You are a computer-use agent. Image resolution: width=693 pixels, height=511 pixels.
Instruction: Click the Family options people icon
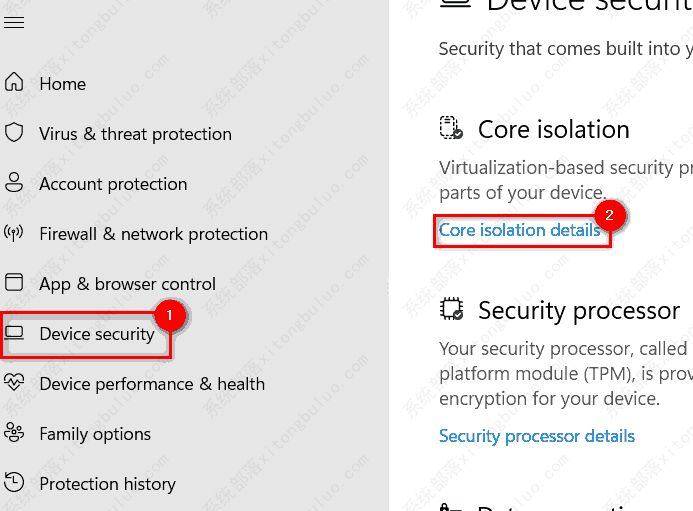pyautogui.click(x=14, y=434)
